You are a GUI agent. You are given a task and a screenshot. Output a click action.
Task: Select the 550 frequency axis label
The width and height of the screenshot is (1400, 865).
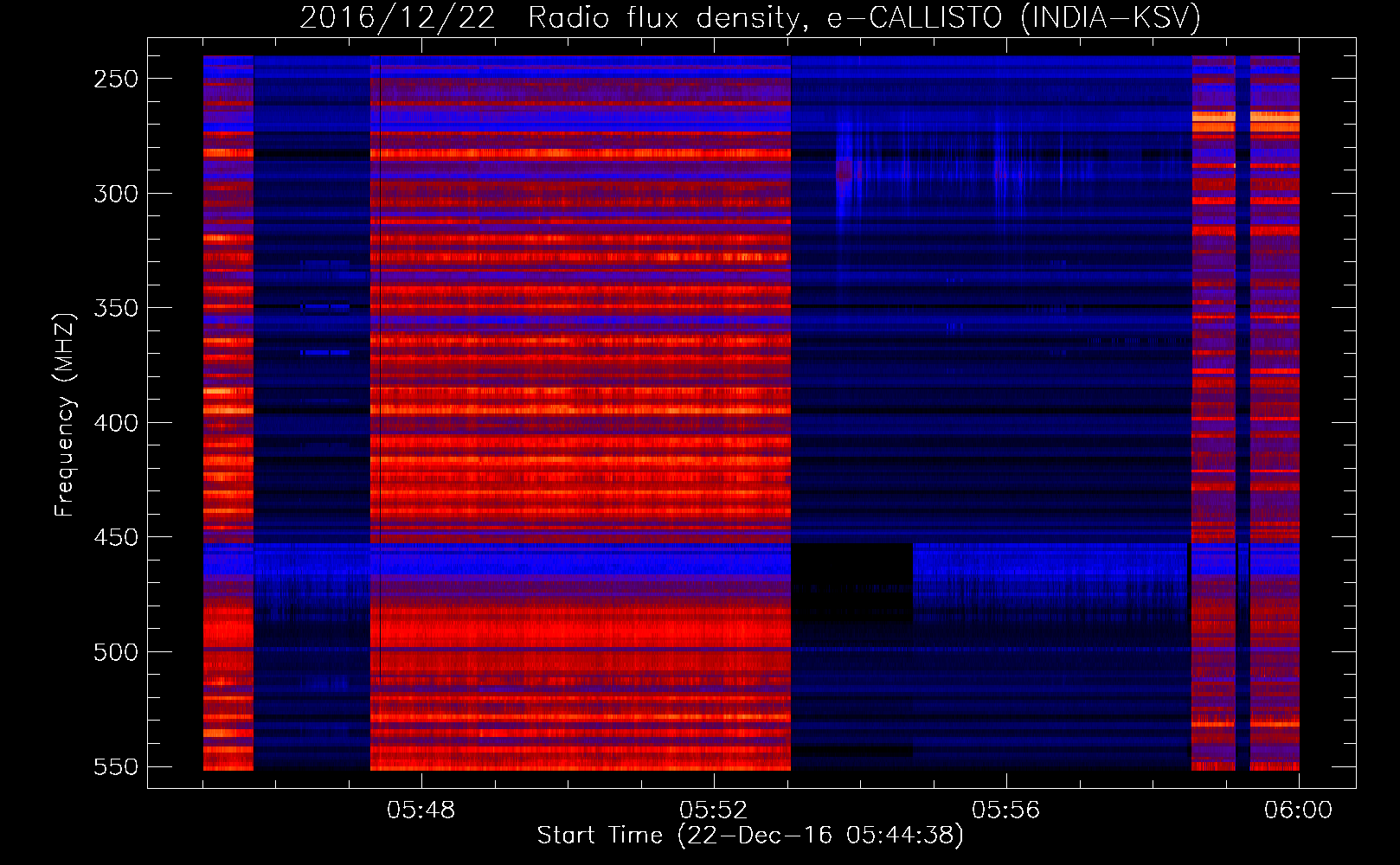tap(116, 767)
